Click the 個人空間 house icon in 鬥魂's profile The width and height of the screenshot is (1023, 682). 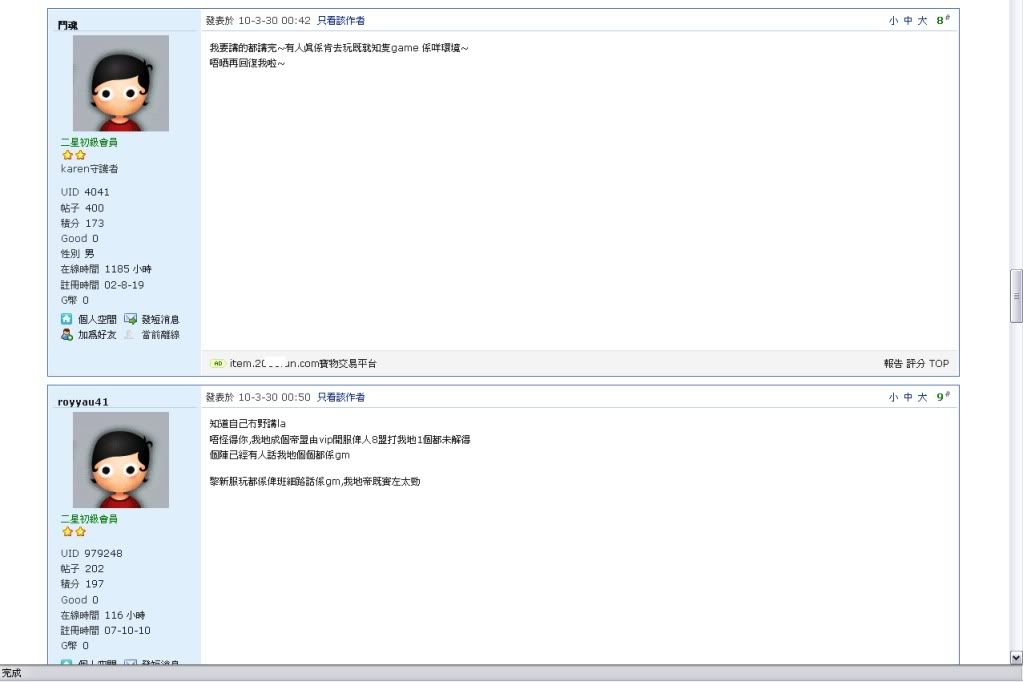pos(67,319)
